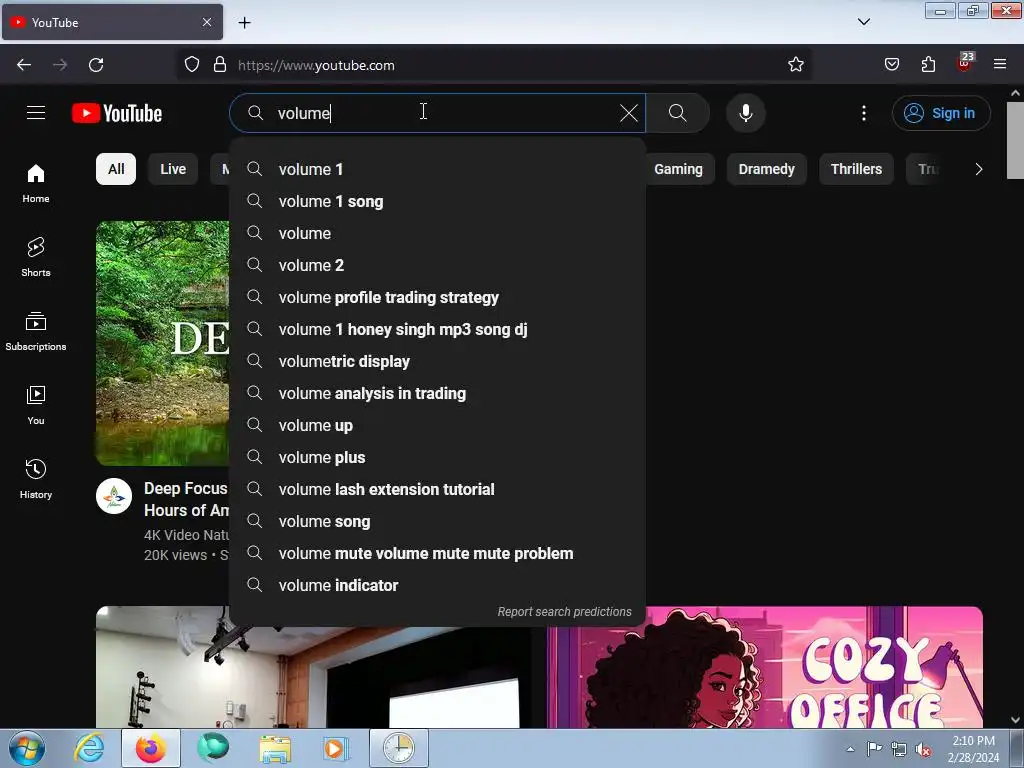Open Windows Media Player from taskbar

(x=336, y=748)
